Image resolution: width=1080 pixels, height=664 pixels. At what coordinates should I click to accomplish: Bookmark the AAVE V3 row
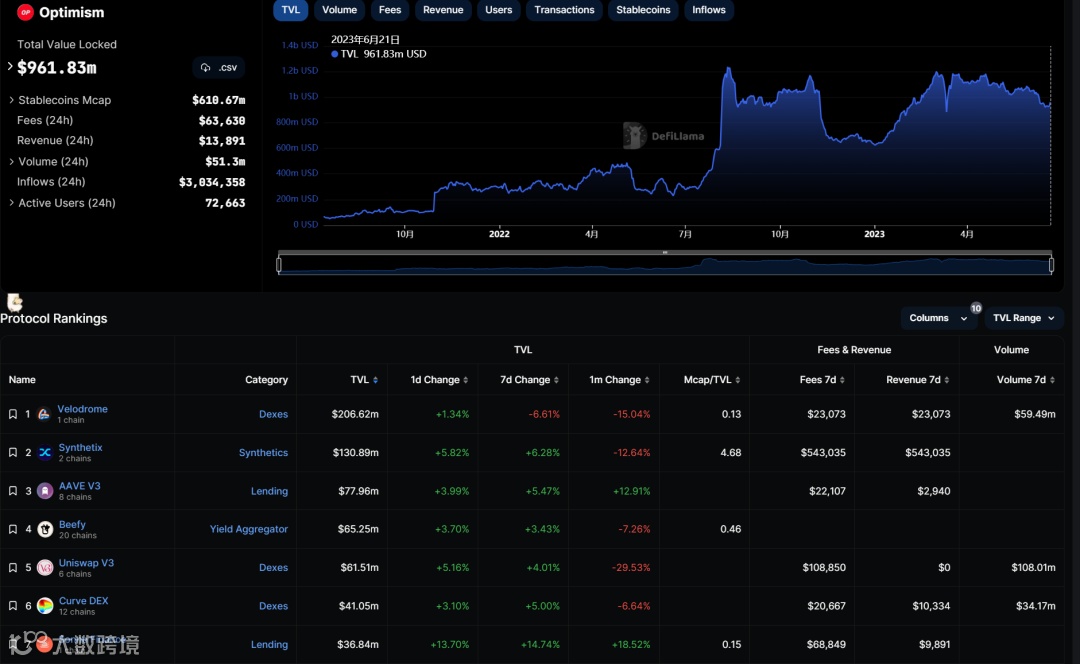(x=12, y=491)
